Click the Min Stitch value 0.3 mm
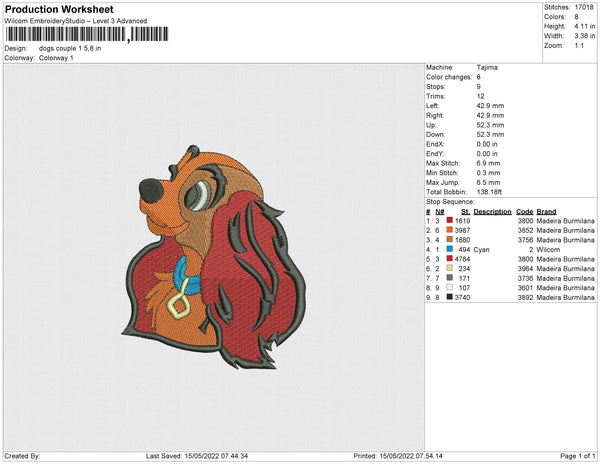600x464 pixels. (488, 173)
